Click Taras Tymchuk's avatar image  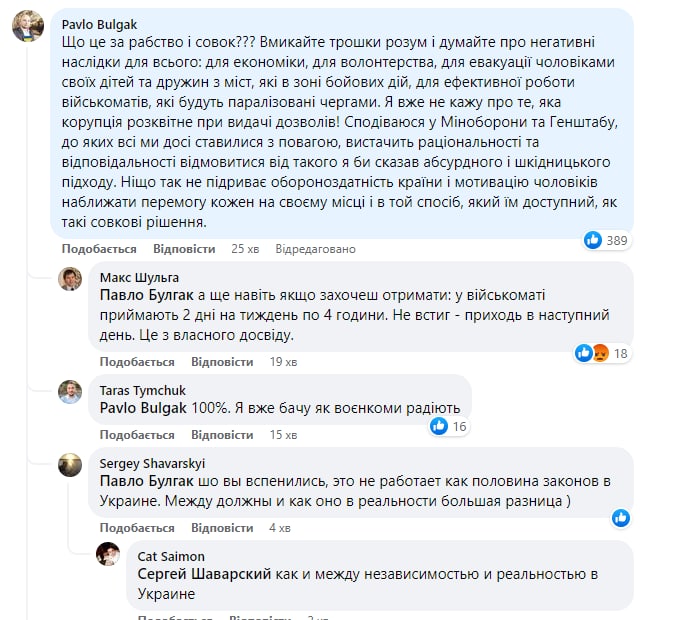point(69,392)
